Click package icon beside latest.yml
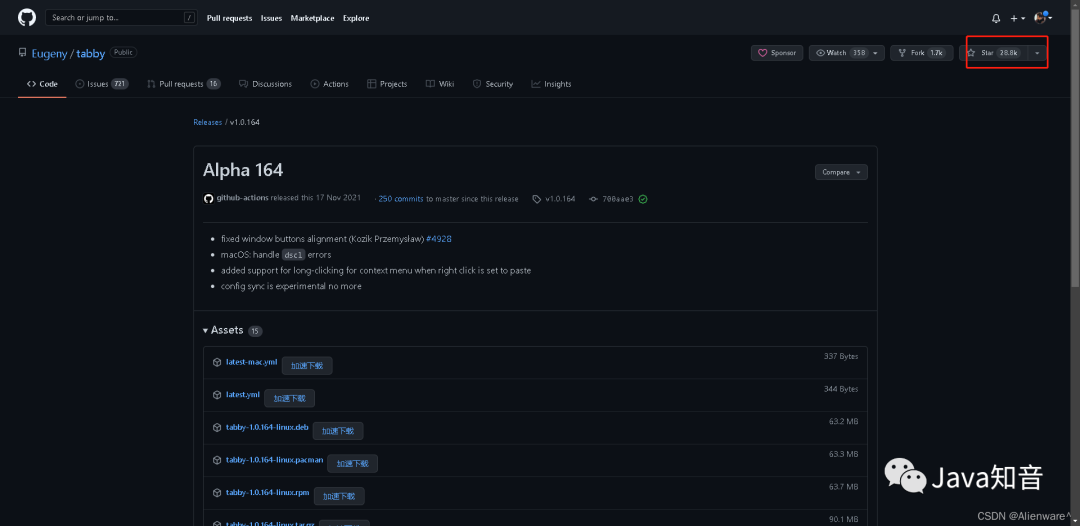1080x526 pixels. 217,394
